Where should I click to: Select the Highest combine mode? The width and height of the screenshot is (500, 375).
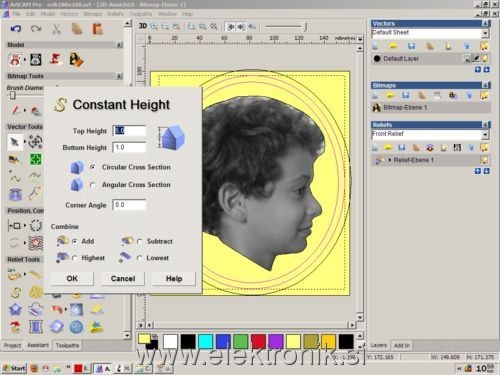75,258
